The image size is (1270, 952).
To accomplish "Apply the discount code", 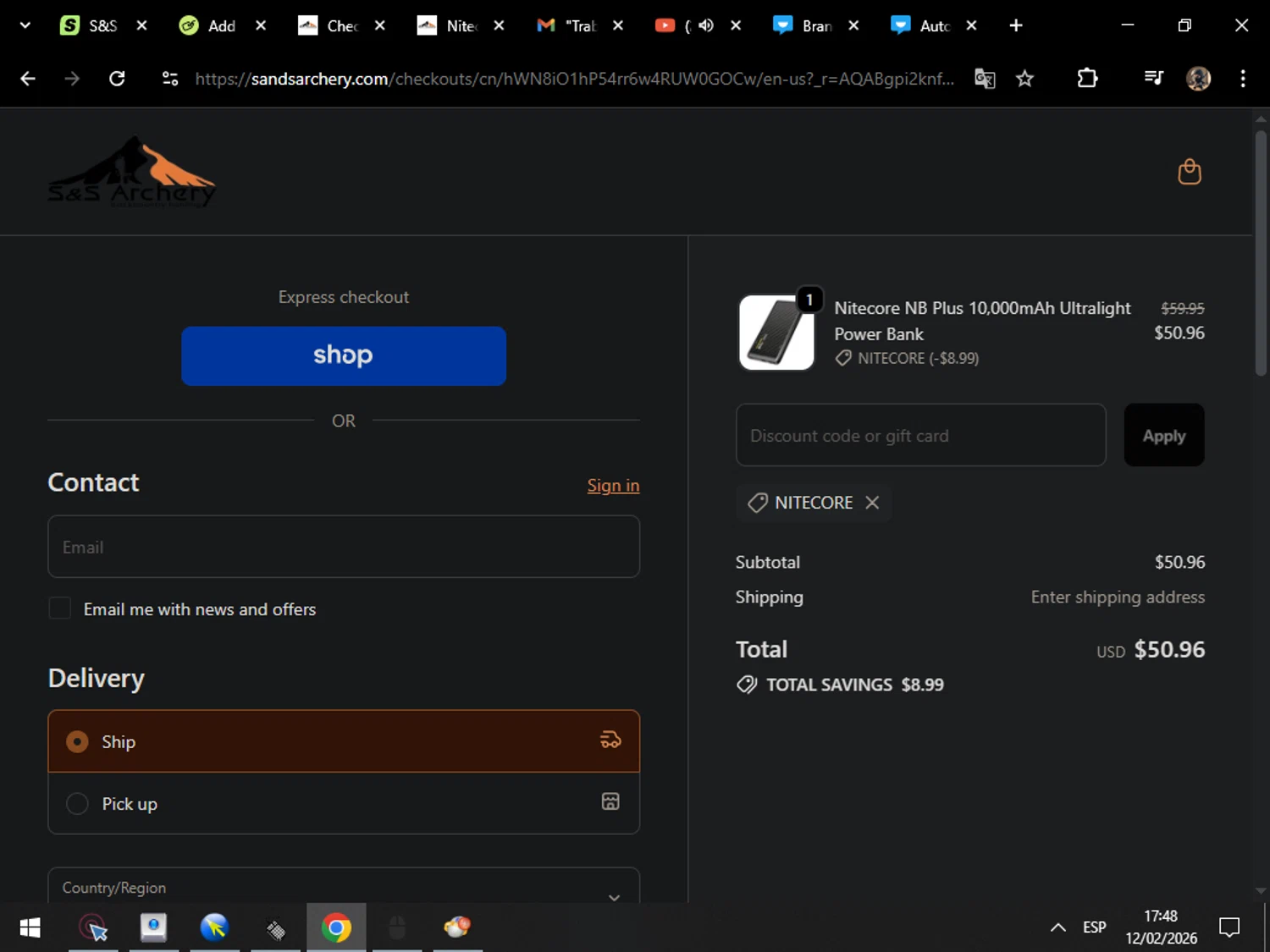I will (x=1164, y=435).
